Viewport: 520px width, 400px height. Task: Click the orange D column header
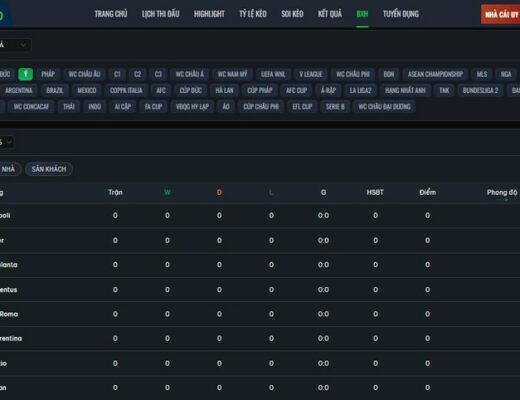219,192
